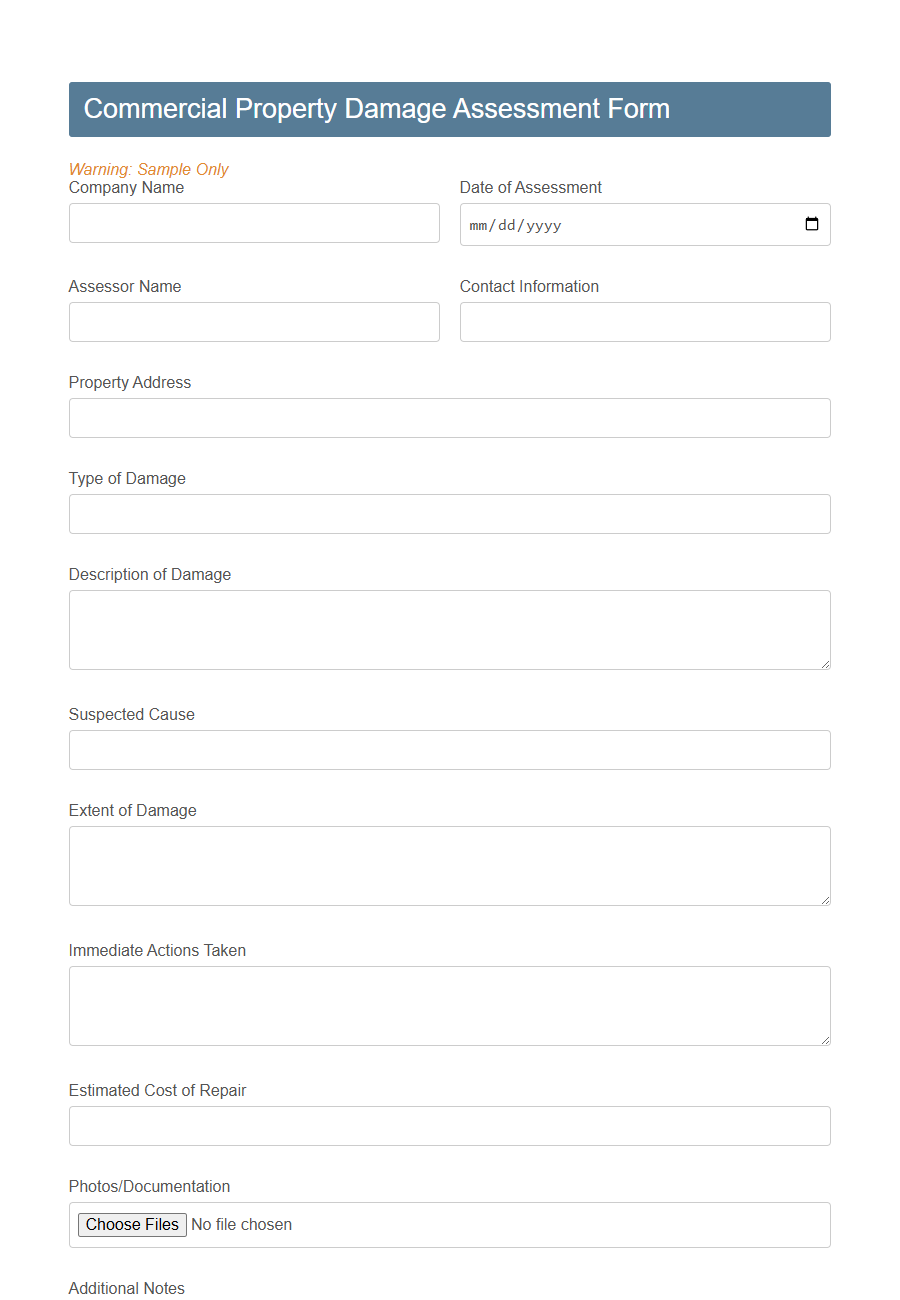Click the Choose Files button
The image size is (900, 1300).
[x=131, y=1224]
